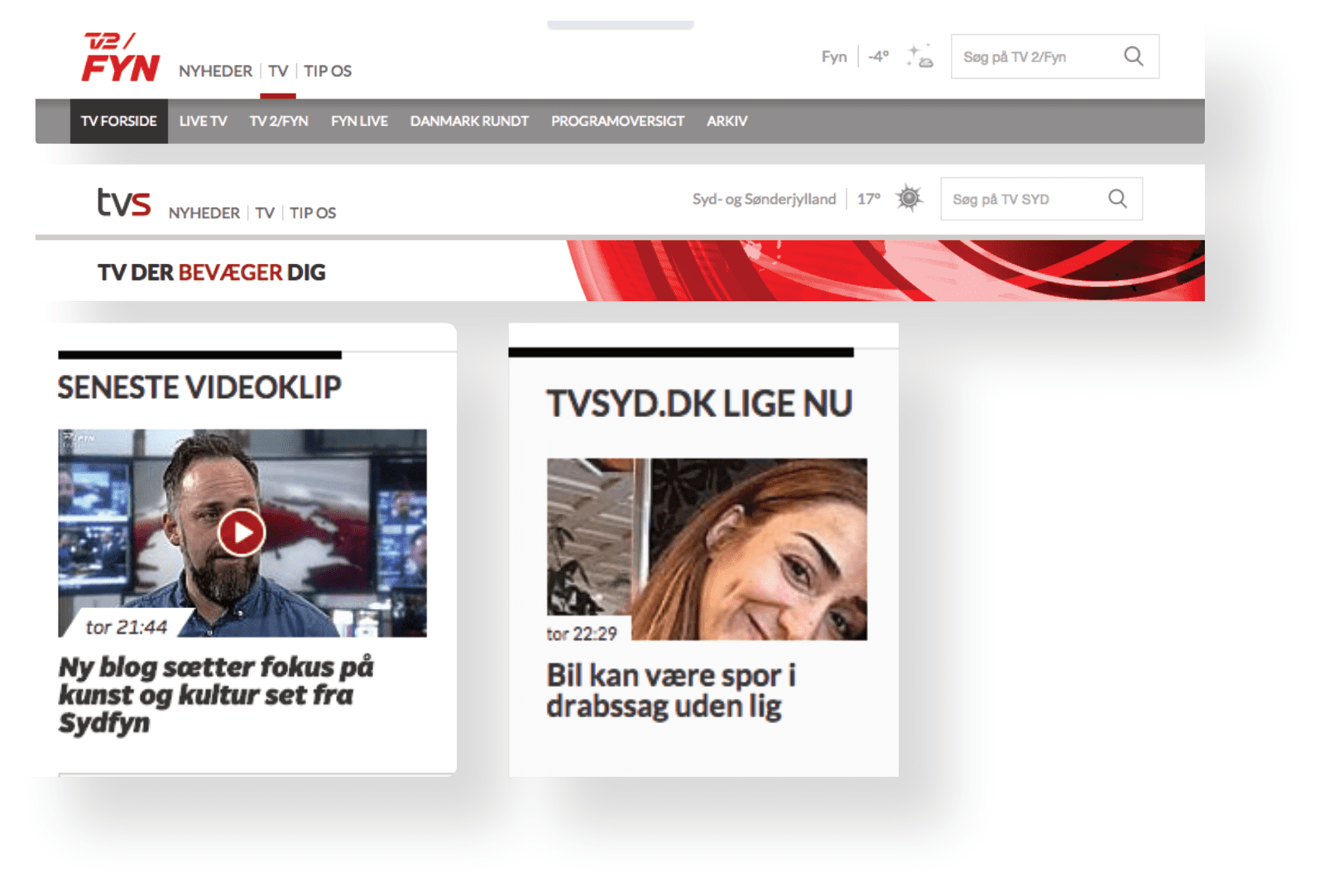Open PROGRAMOVERSIGT in the grey navigation bar
The height and width of the screenshot is (896, 1324).
point(617,121)
